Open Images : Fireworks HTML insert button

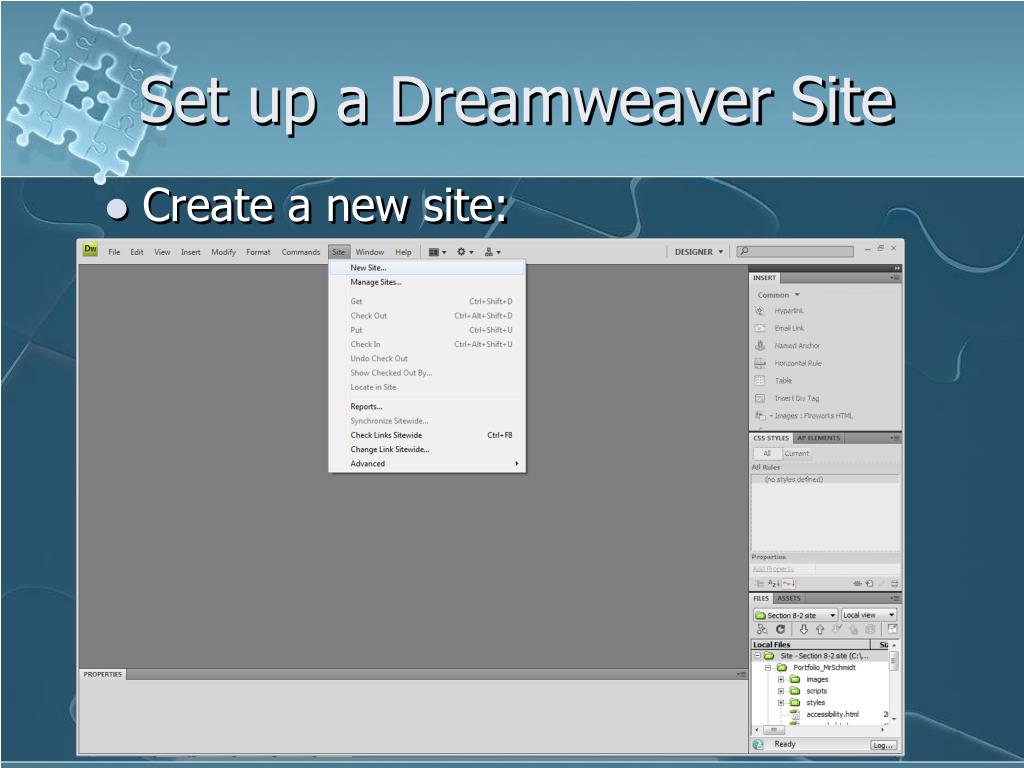[x=804, y=416]
